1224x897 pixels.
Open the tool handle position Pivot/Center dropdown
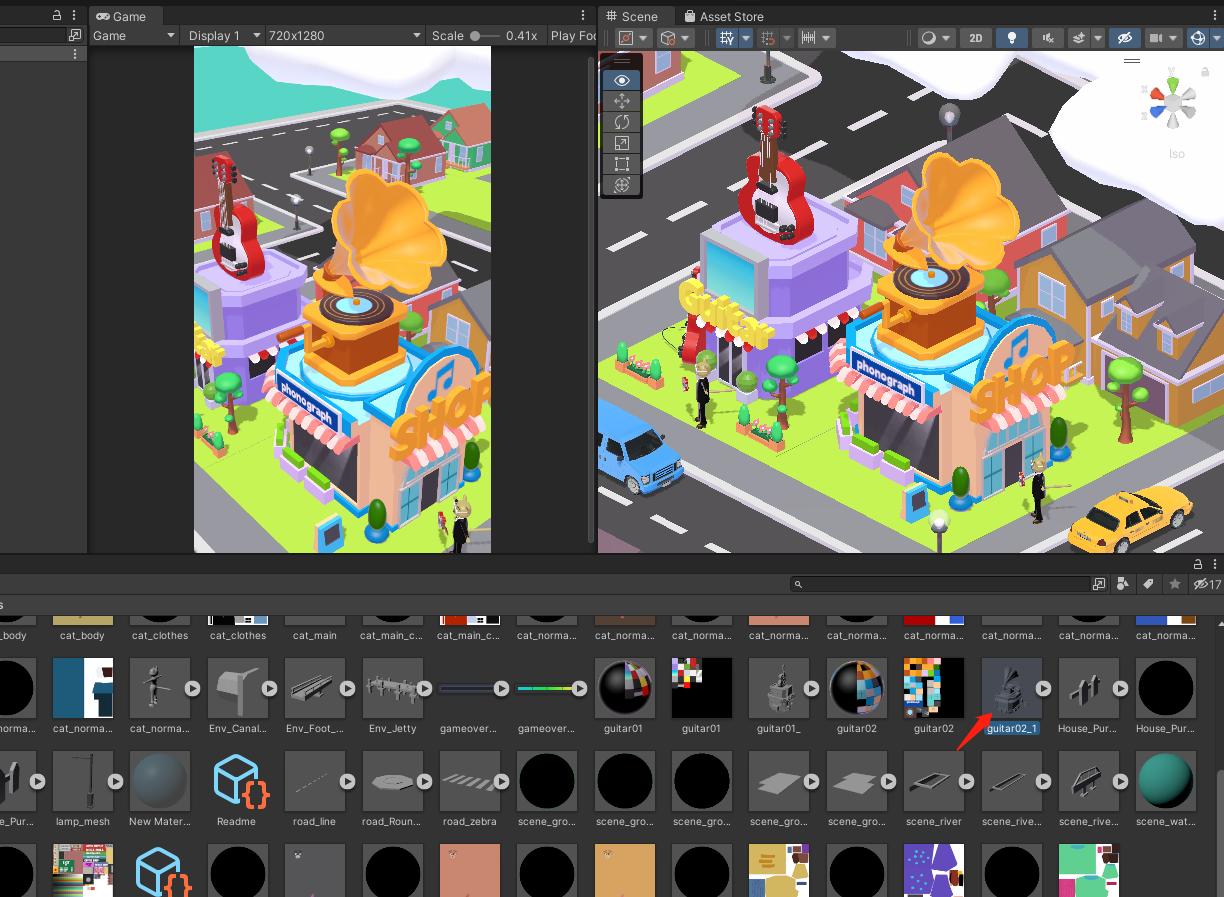(634, 38)
